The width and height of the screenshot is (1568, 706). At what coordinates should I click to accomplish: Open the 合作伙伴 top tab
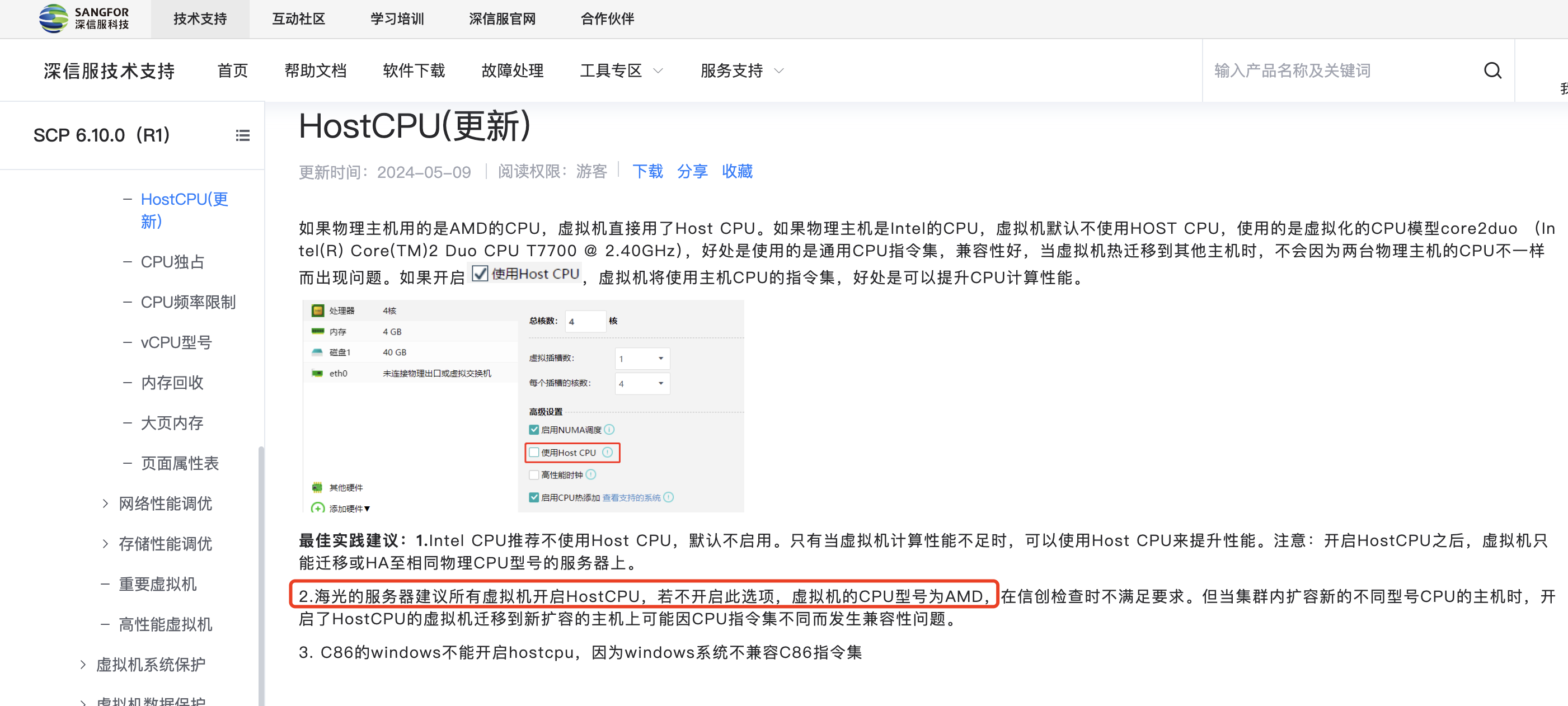[x=607, y=19]
